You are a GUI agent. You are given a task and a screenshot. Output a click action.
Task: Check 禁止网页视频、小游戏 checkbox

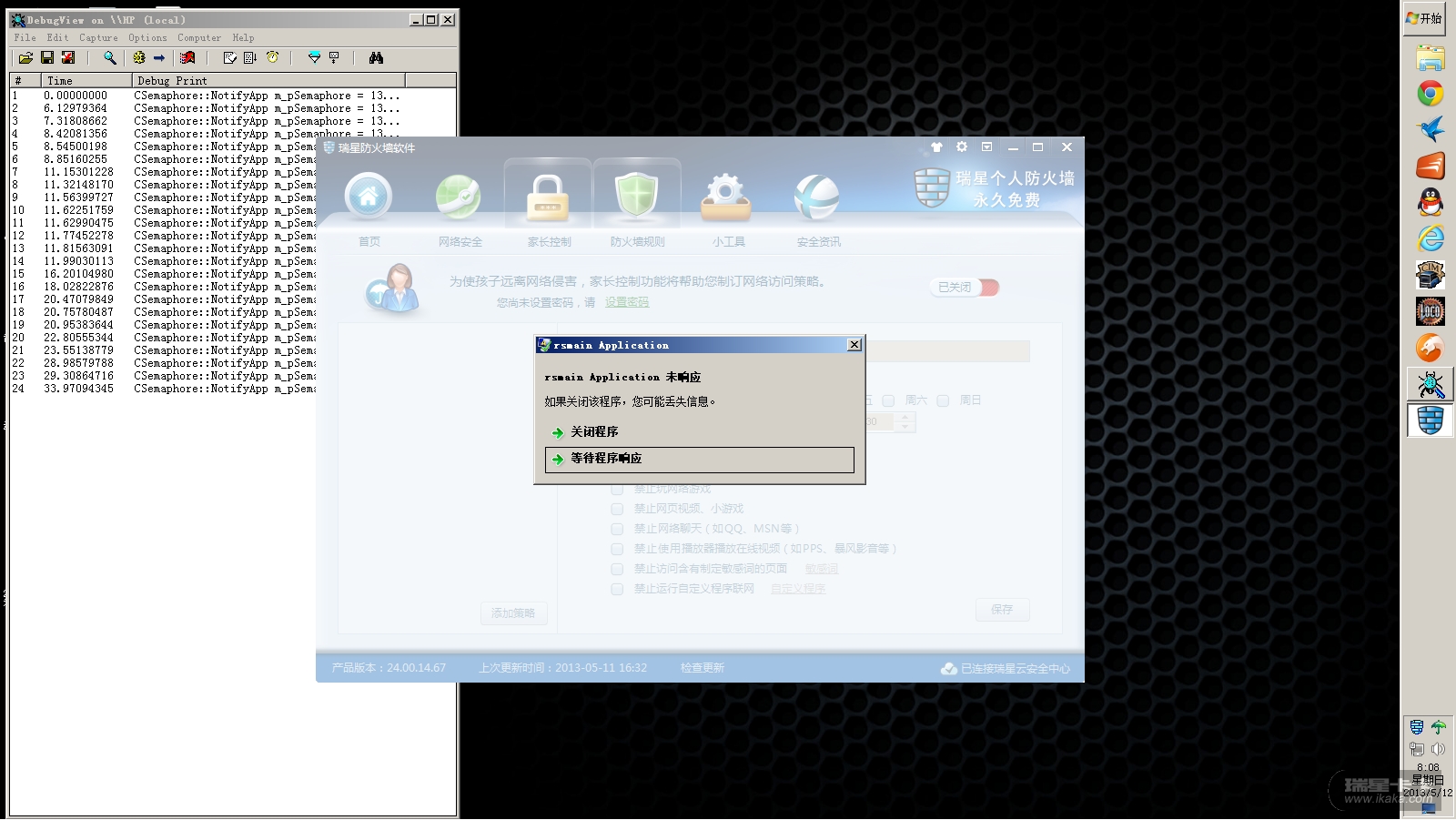pyautogui.click(x=617, y=509)
